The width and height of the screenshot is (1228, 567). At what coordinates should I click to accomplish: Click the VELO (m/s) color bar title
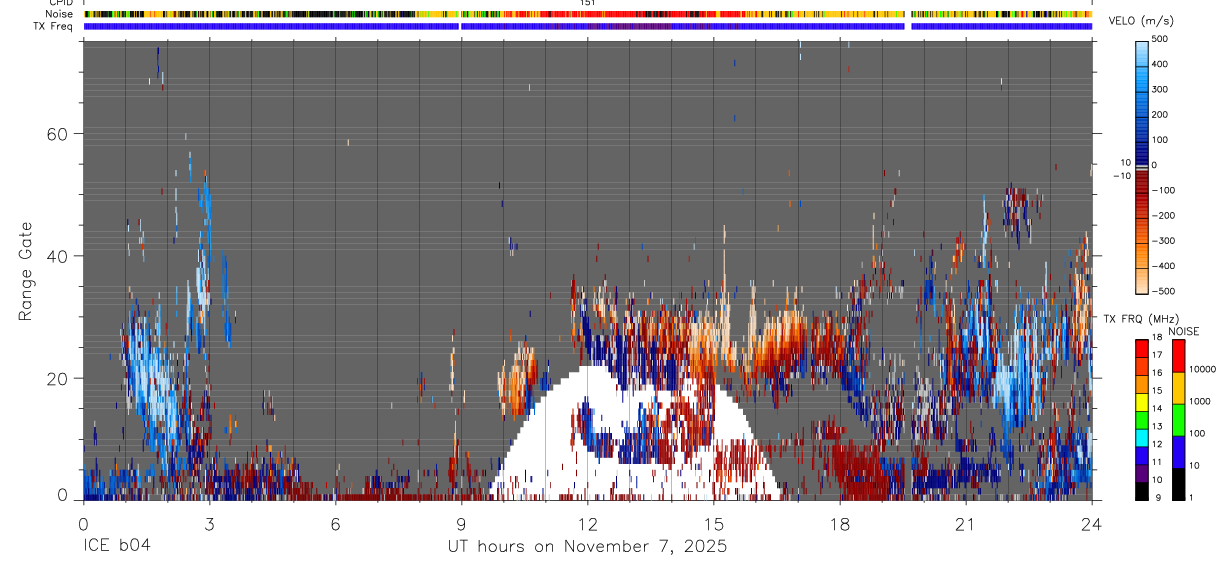pos(1143,21)
